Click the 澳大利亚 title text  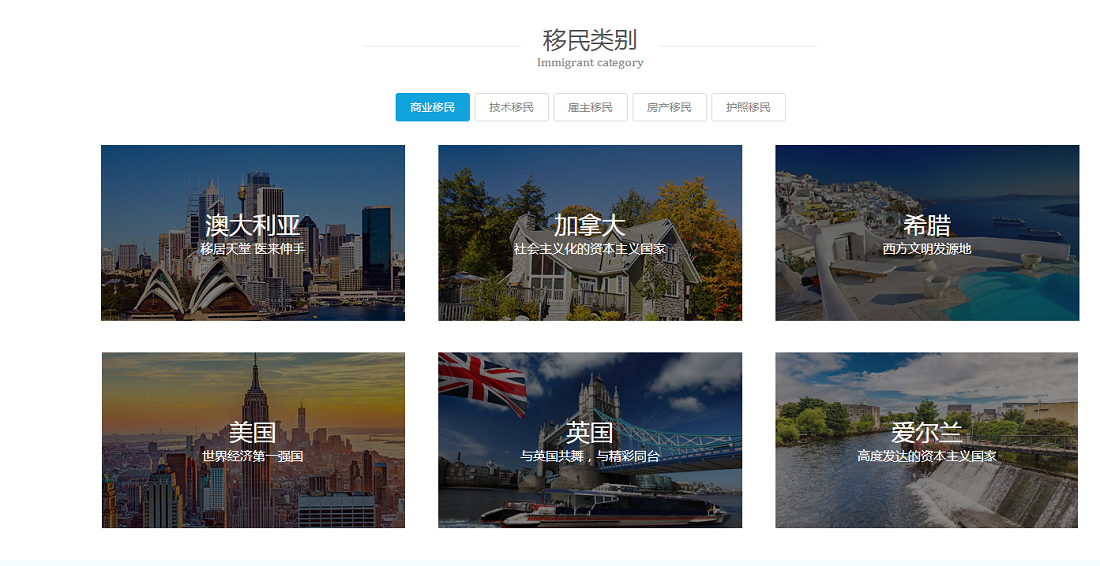coord(253,225)
